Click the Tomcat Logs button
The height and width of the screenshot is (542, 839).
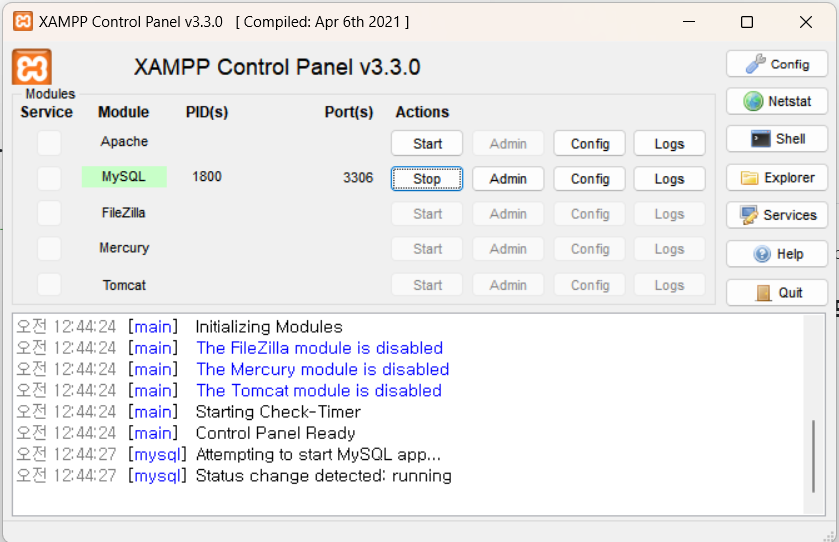pos(669,285)
